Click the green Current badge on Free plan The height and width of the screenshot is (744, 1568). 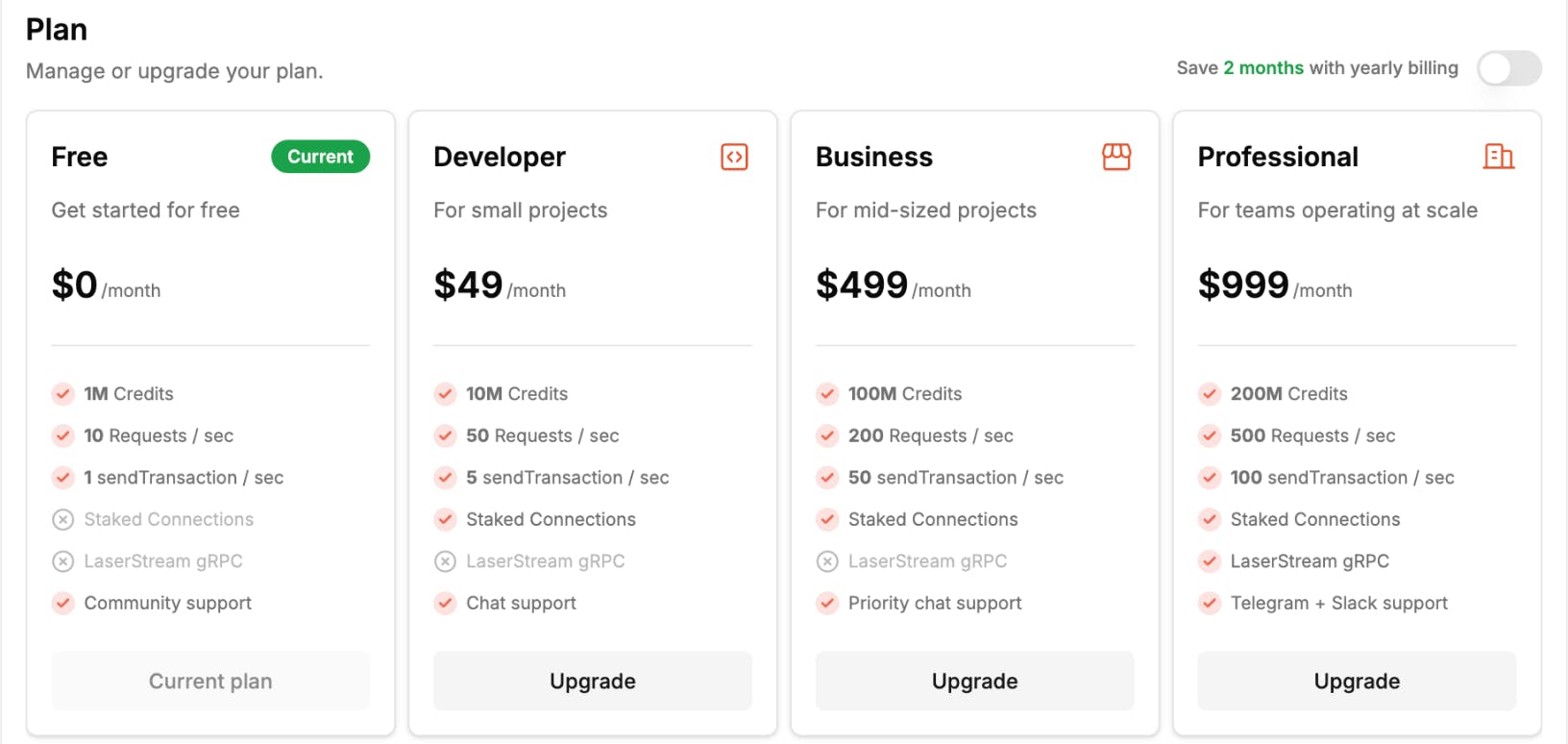point(320,156)
